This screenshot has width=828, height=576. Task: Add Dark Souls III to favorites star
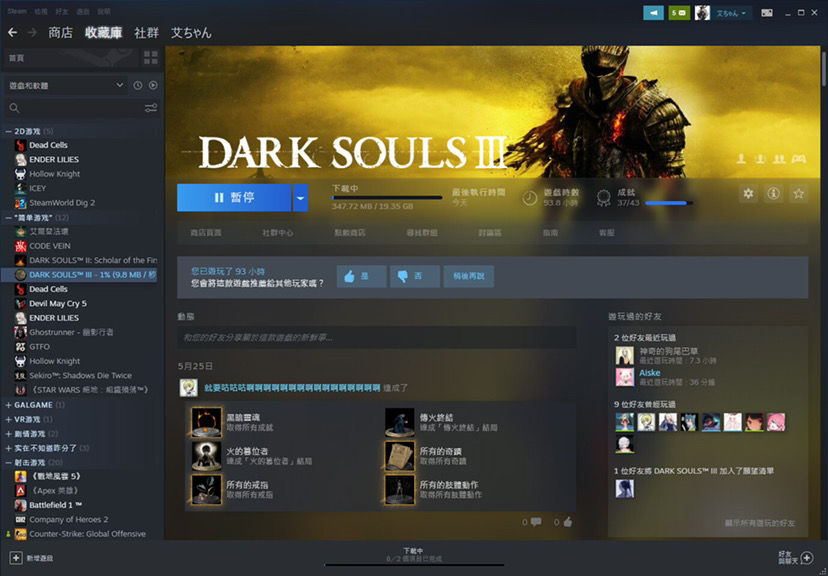click(x=798, y=194)
